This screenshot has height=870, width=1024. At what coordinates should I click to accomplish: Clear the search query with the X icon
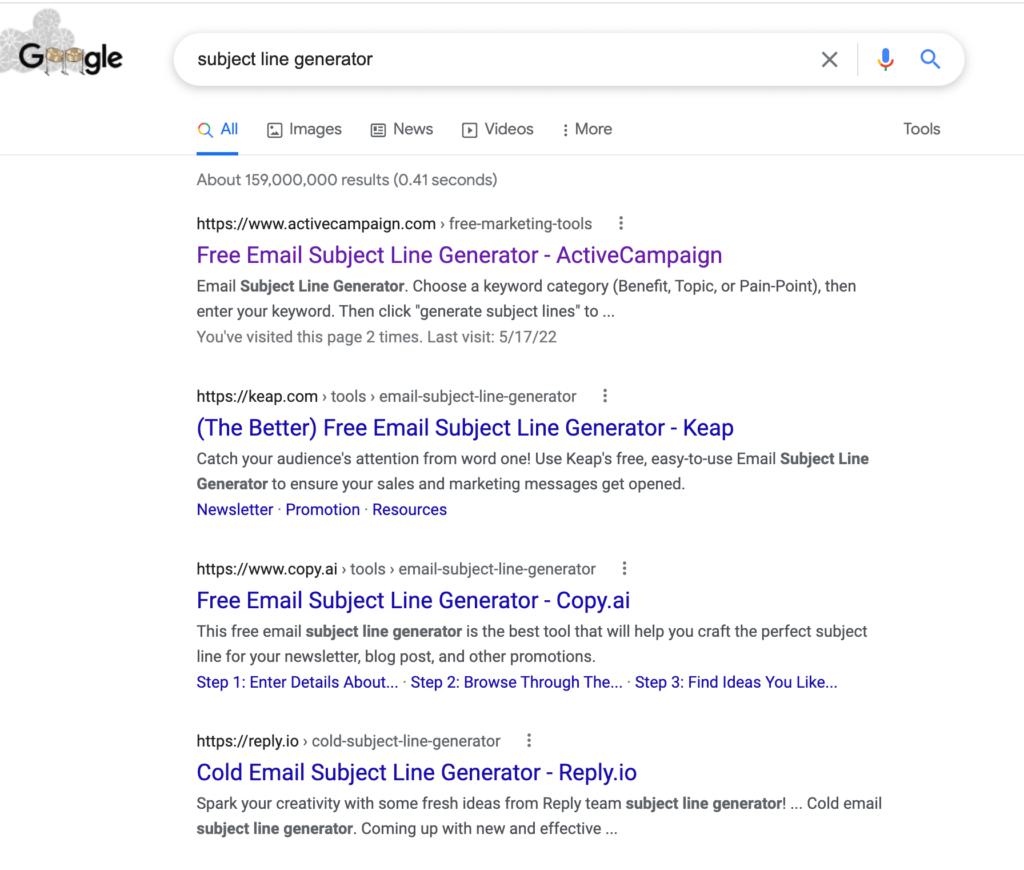tap(829, 60)
